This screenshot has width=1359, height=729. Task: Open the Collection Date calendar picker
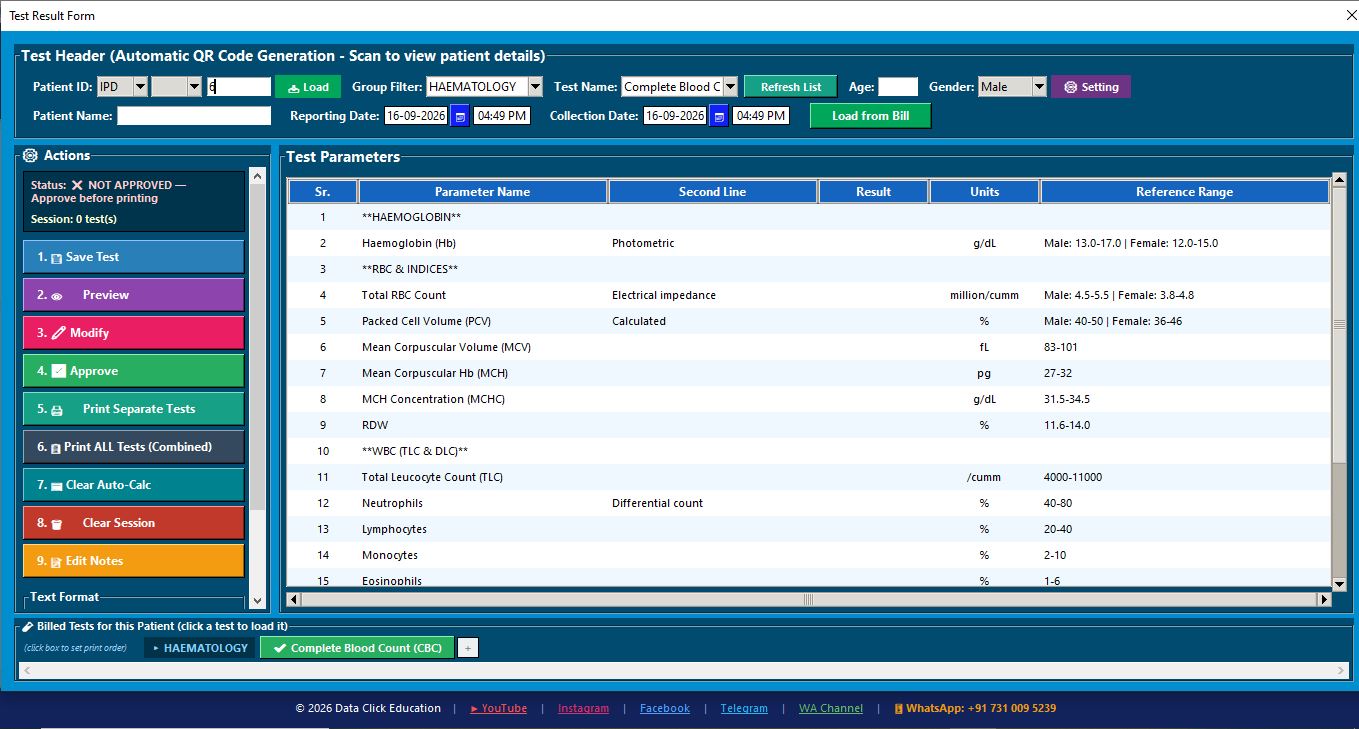point(719,116)
